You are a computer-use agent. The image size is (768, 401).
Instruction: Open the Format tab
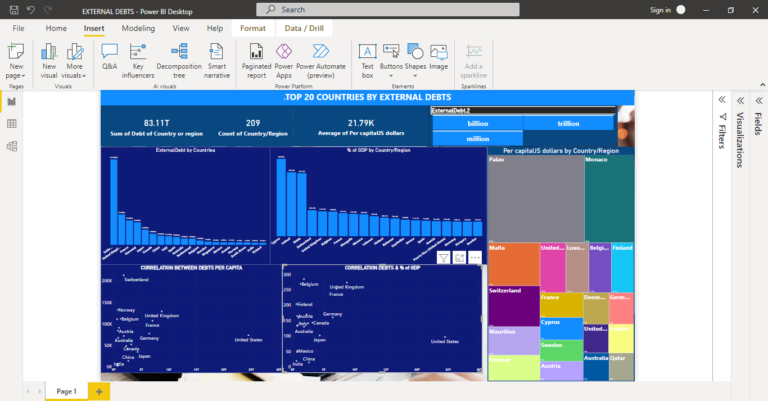(x=253, y=28)
